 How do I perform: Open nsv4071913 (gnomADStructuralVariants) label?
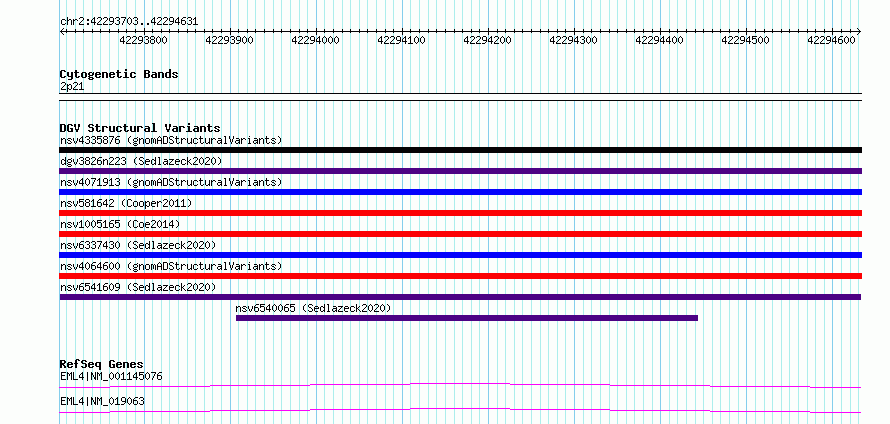click(x=171, y=182)
